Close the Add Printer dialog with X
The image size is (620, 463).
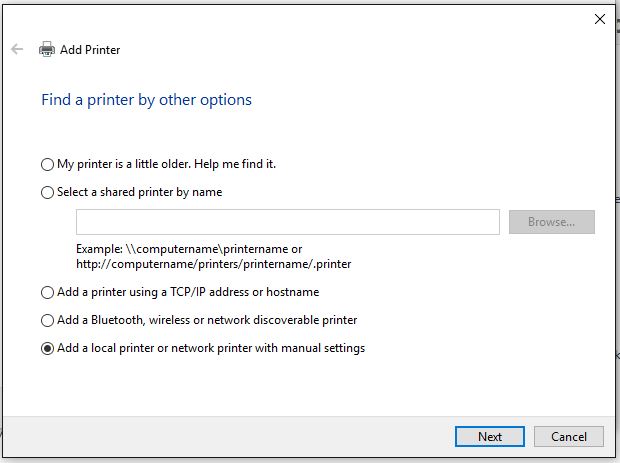coord(599,19)
